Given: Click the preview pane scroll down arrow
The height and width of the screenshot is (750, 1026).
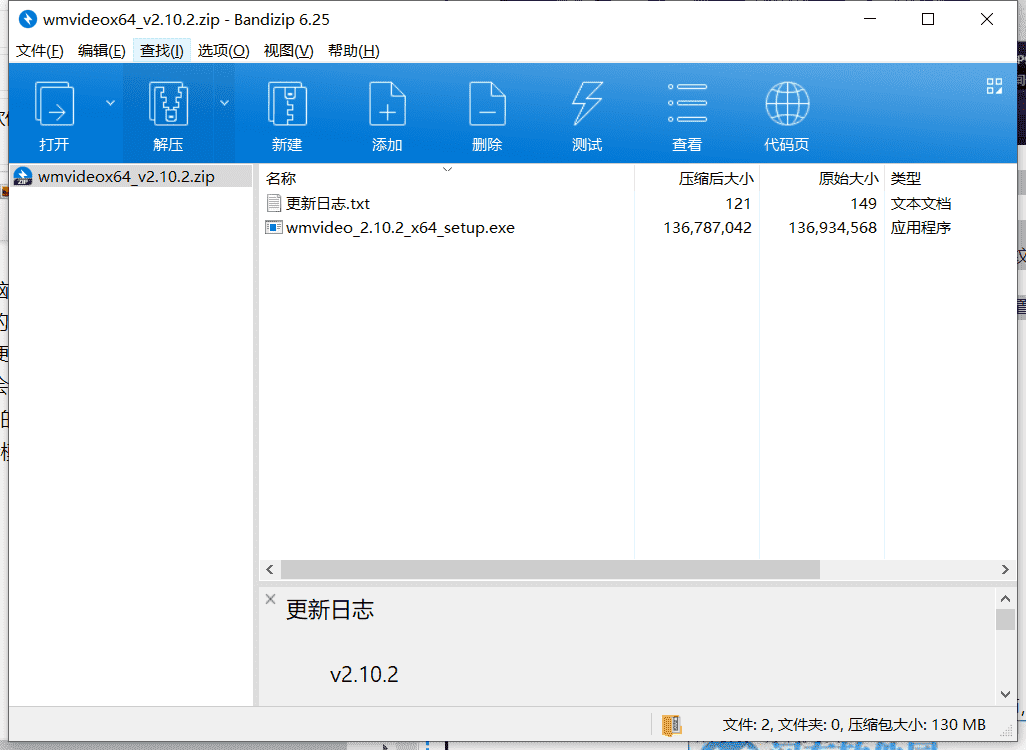Looking at the screenshot, I should [1006, 694].
